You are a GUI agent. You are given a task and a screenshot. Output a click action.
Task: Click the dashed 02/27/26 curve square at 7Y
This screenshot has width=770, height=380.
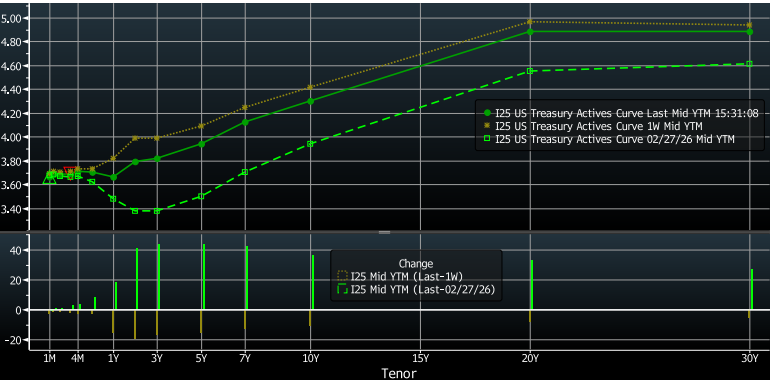(246, 172)
